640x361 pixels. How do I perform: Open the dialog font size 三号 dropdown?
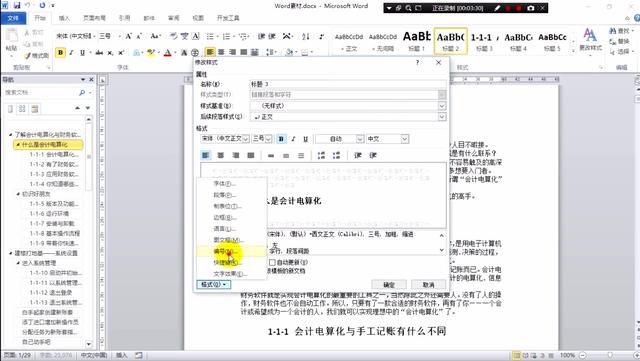point(268,139)
